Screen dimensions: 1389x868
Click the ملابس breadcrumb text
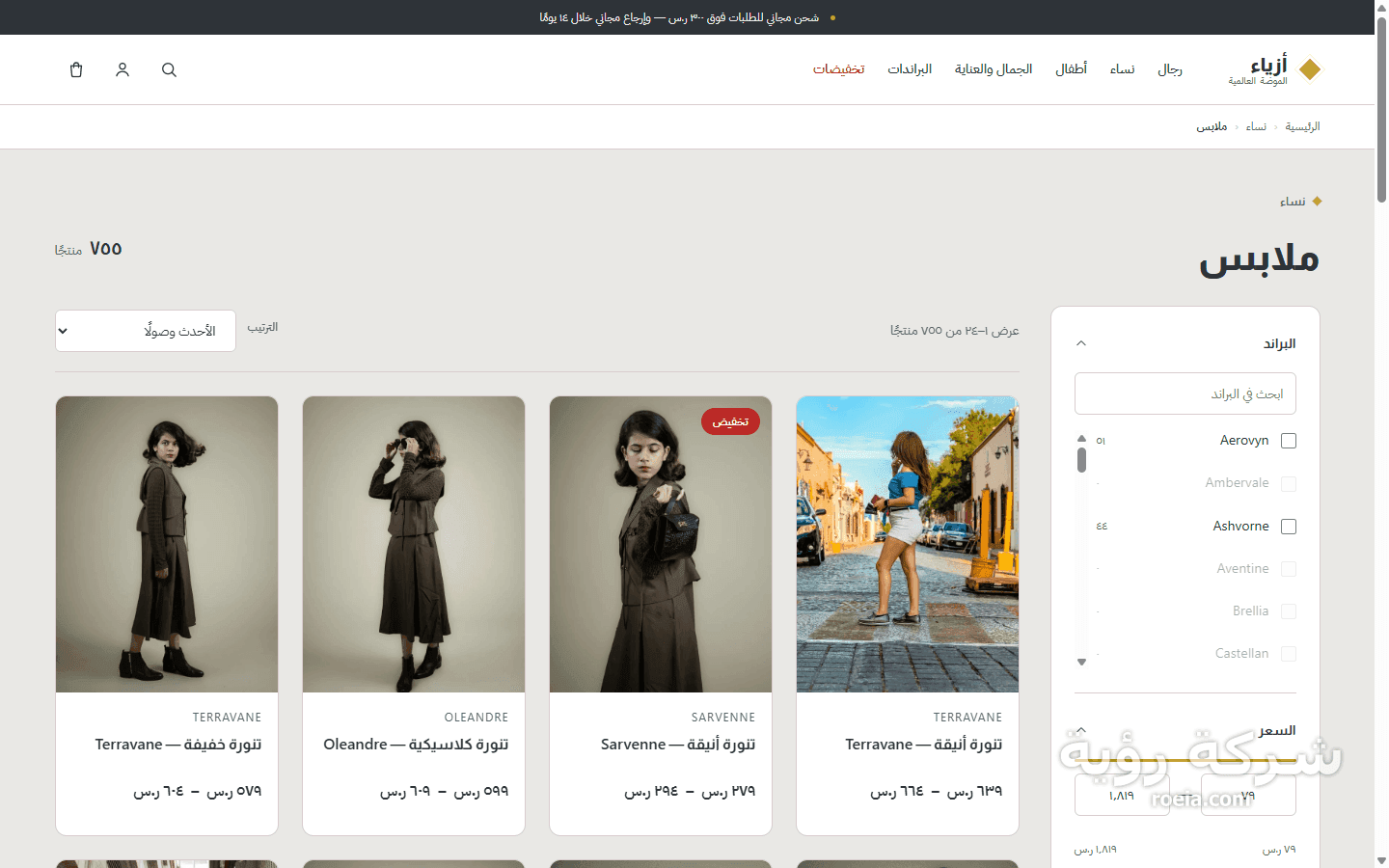point(1212,126)
